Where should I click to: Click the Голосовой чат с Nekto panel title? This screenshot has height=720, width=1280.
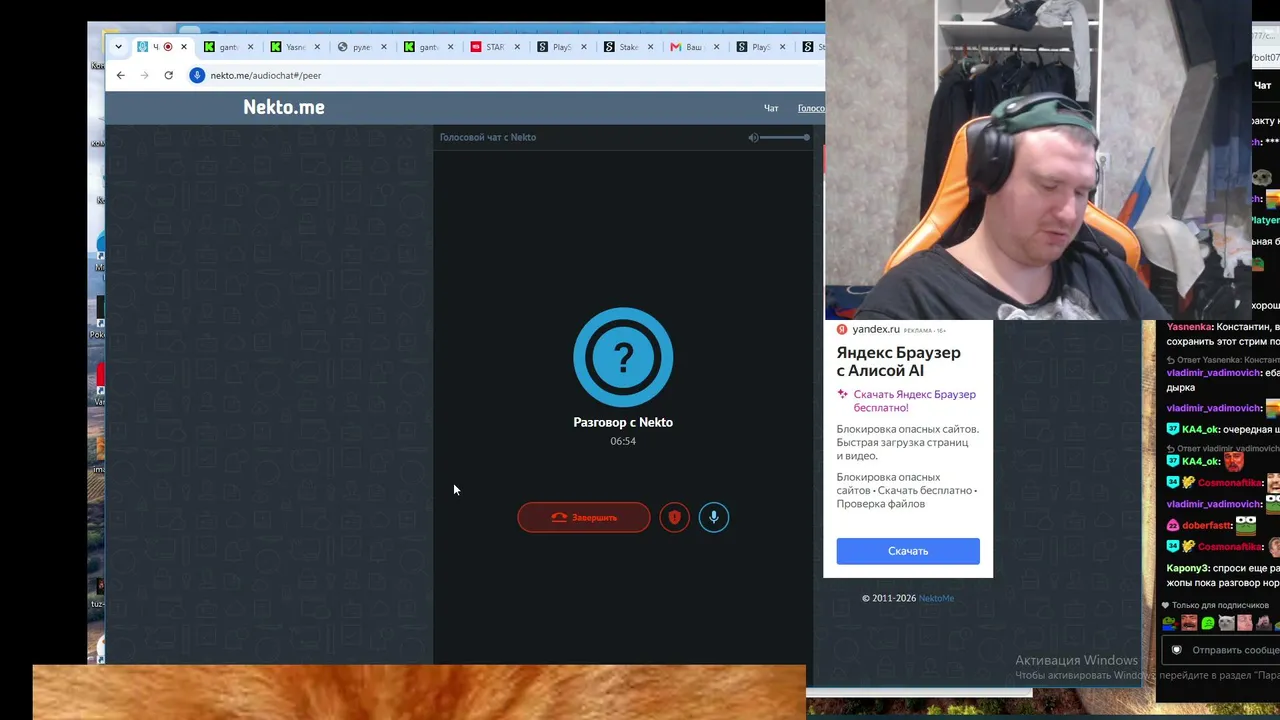tap(488, 137)
